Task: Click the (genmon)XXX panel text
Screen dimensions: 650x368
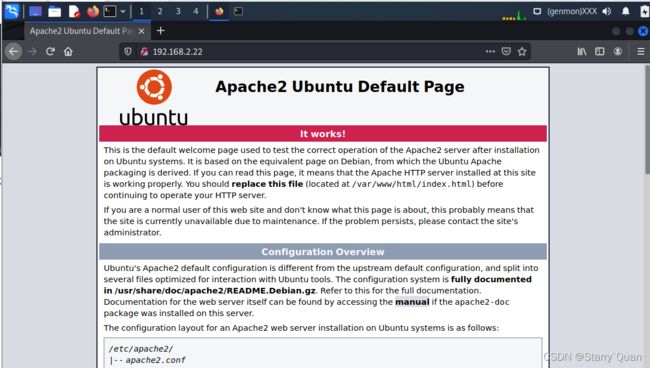Action: 572,12
